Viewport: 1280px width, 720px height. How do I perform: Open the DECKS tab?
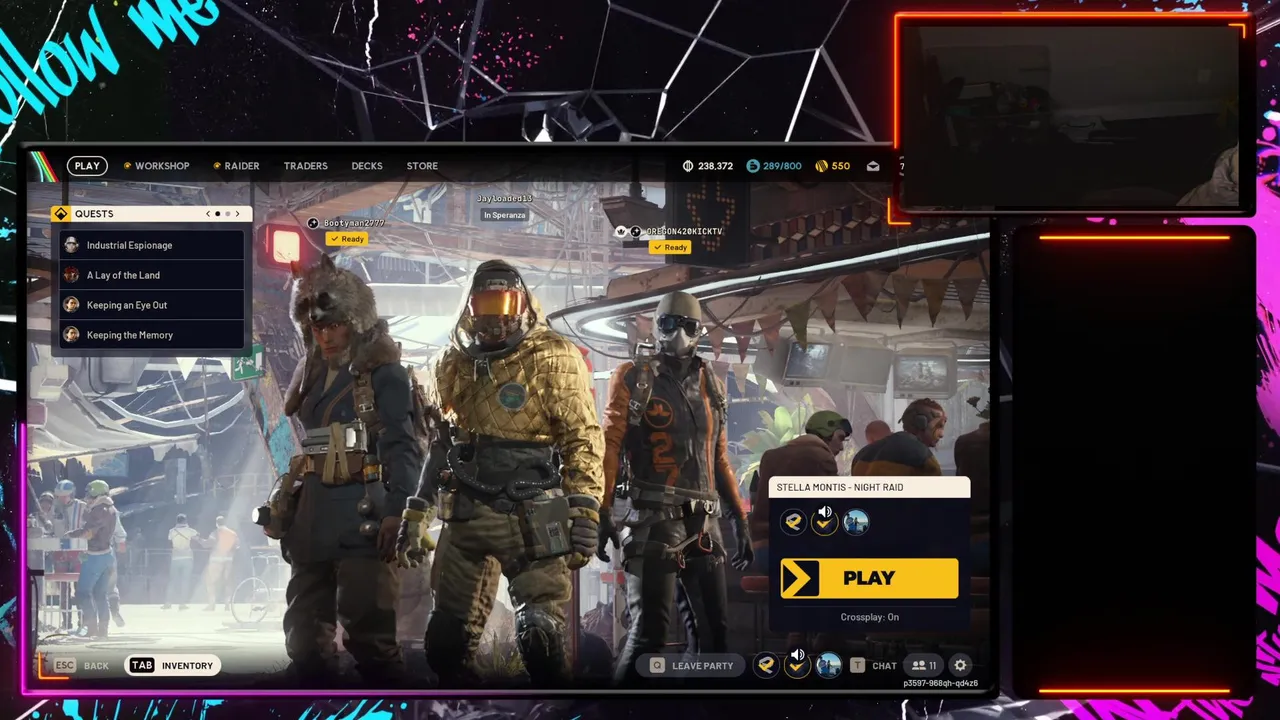click(367, 166)
